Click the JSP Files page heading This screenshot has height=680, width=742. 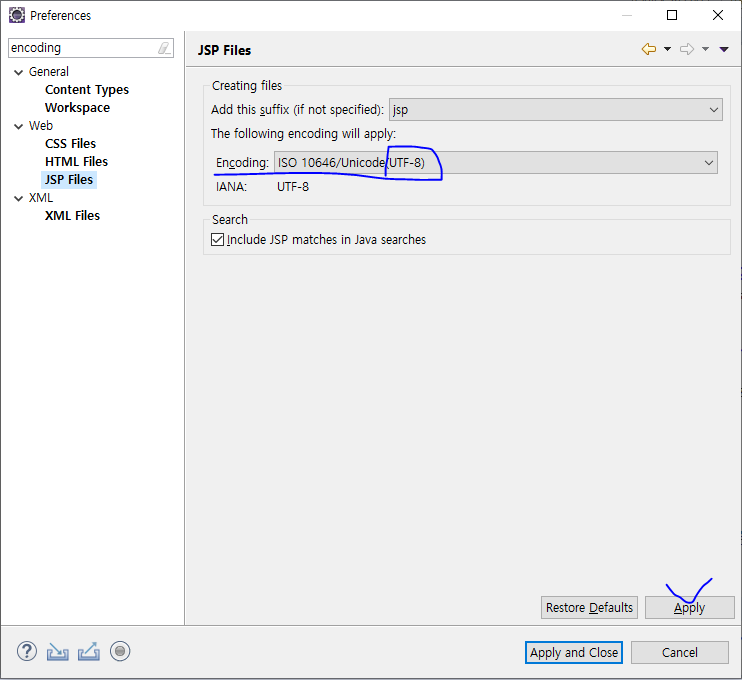click(x=224, y=50)
